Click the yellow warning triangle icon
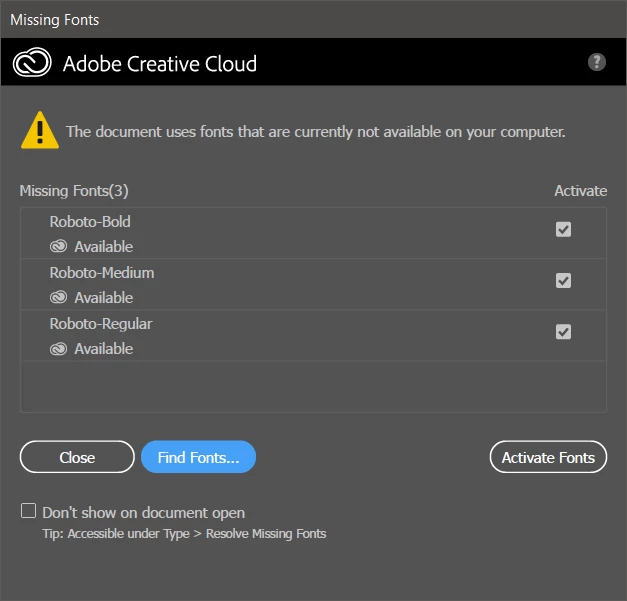This screenshot has width=627, height=601. click(40, 130)
